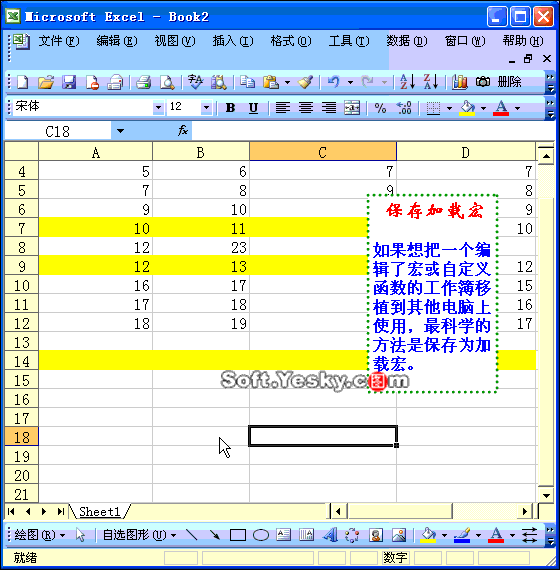Image resolution: width=560 pixels, height=570 pixels.
Task: Open the 视图(V) menu
Action: [175, 41]
